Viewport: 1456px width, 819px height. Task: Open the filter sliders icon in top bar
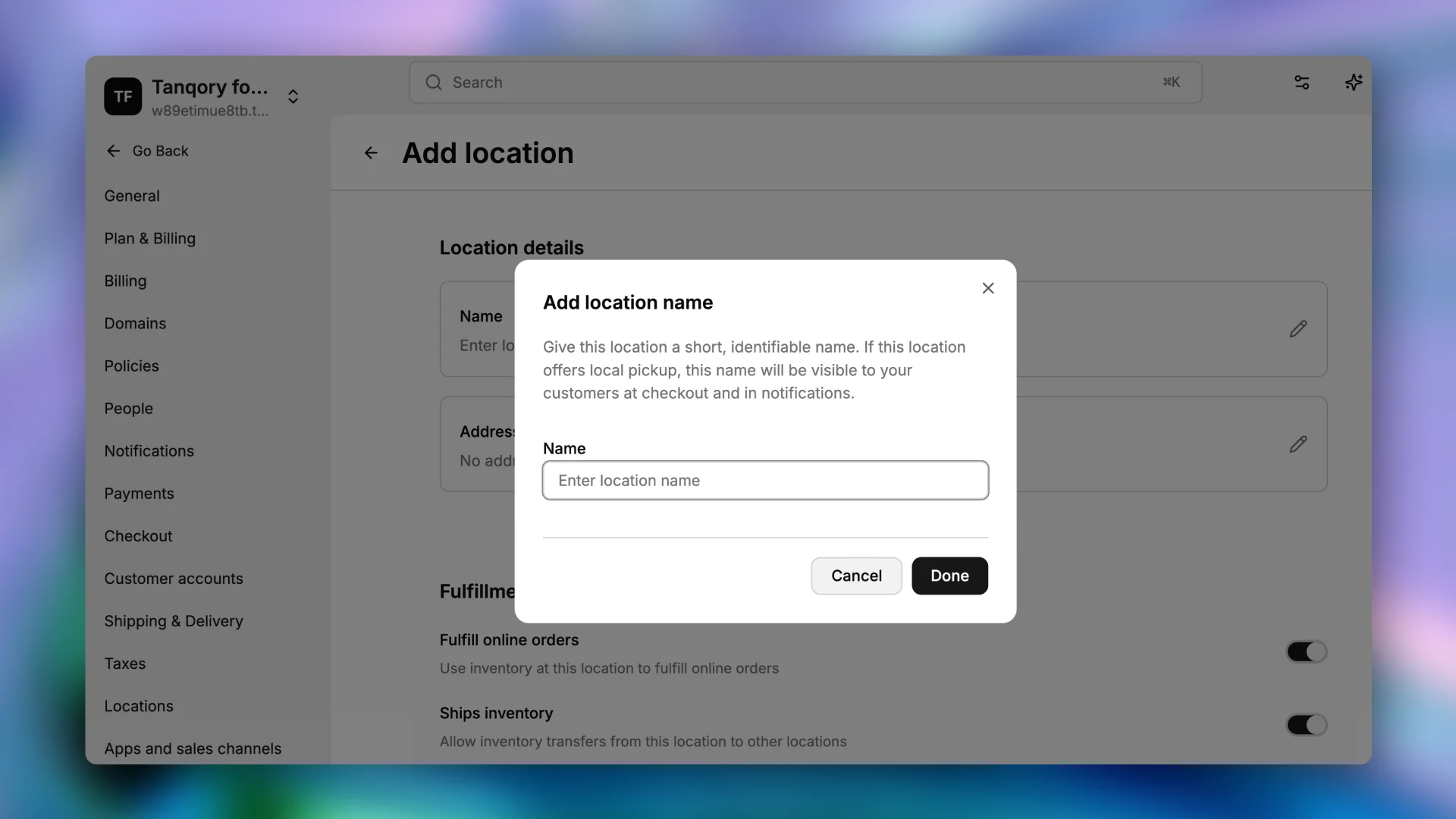pos(1301,82)
